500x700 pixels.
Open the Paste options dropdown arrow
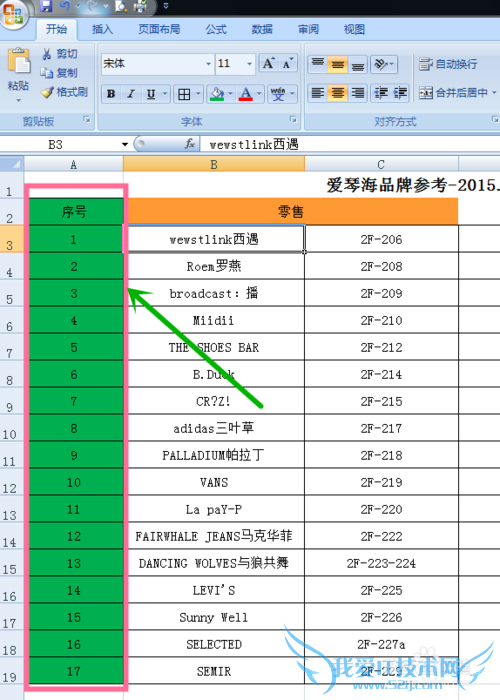pyautogui.click(x=18, y=100)
